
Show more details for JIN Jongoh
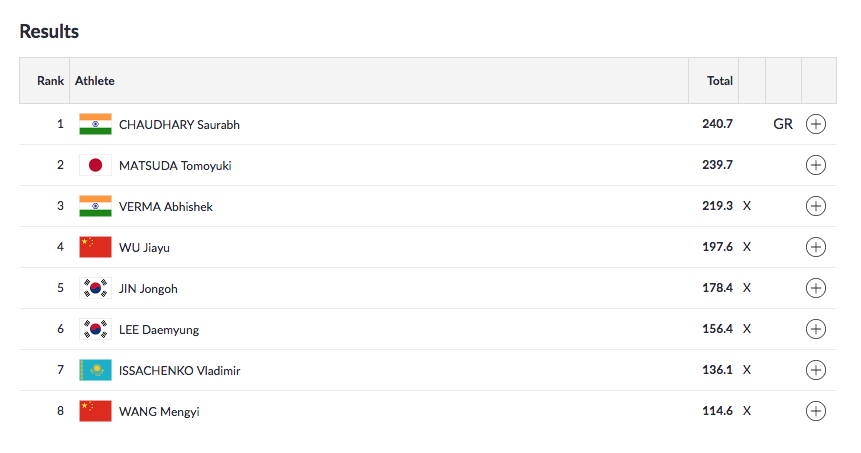click(x=816, y=288)
